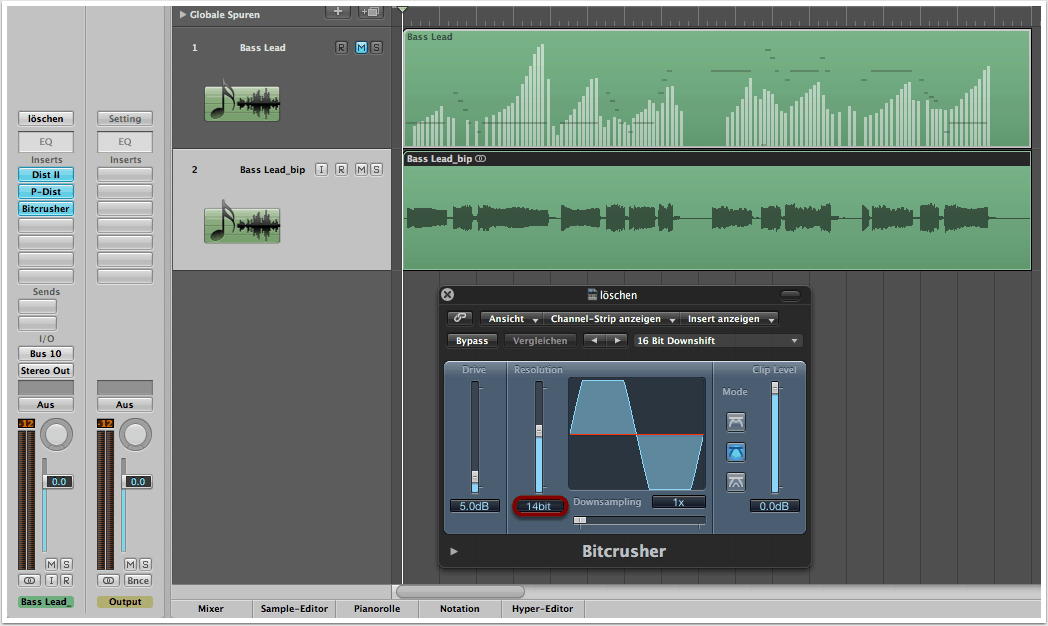The height and width of the screenshot is (626, 1048).
Task: Click the add track plus icon
Action: pos(338,11)
